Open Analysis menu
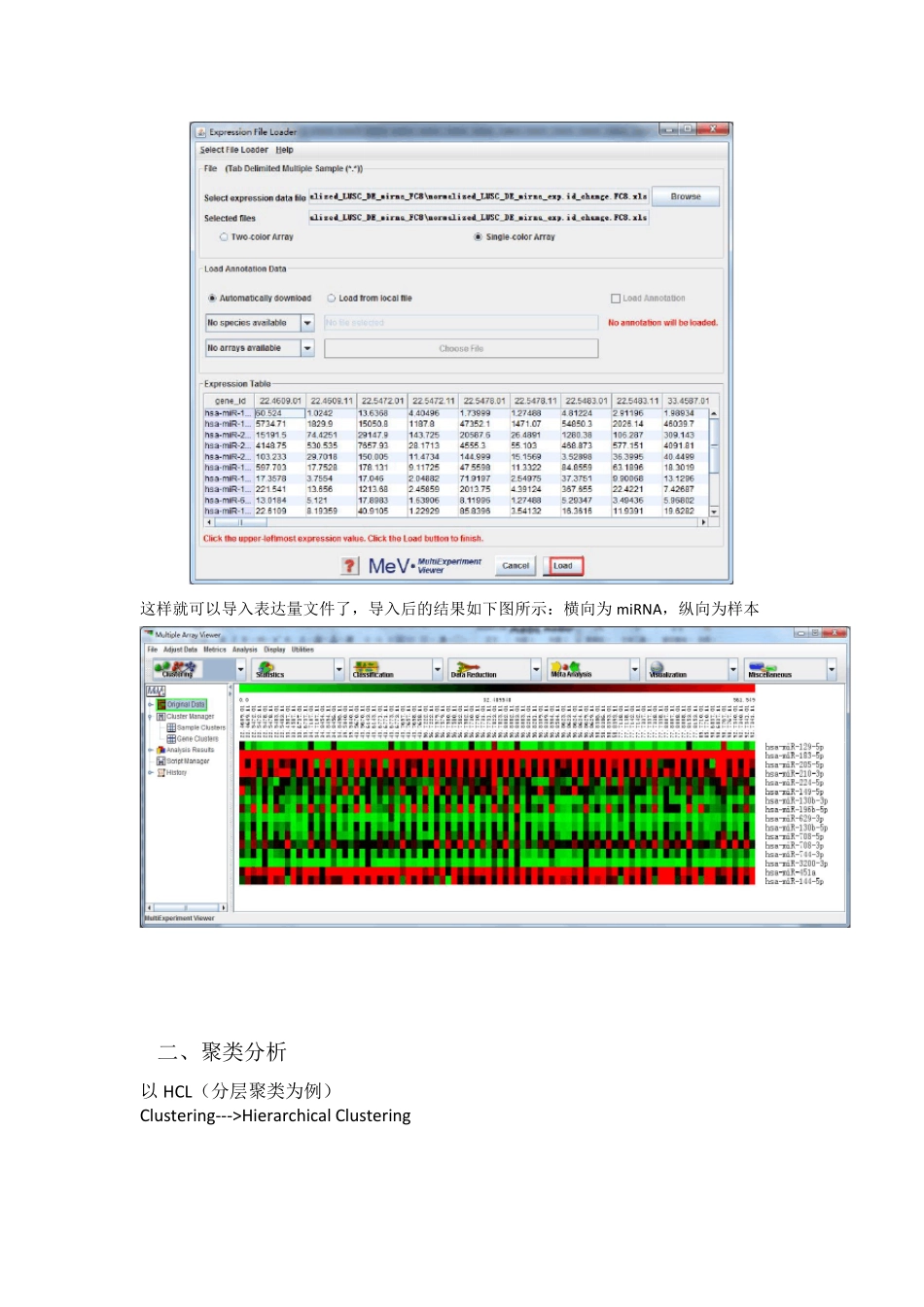924x1307 pixels. [245, 649]
